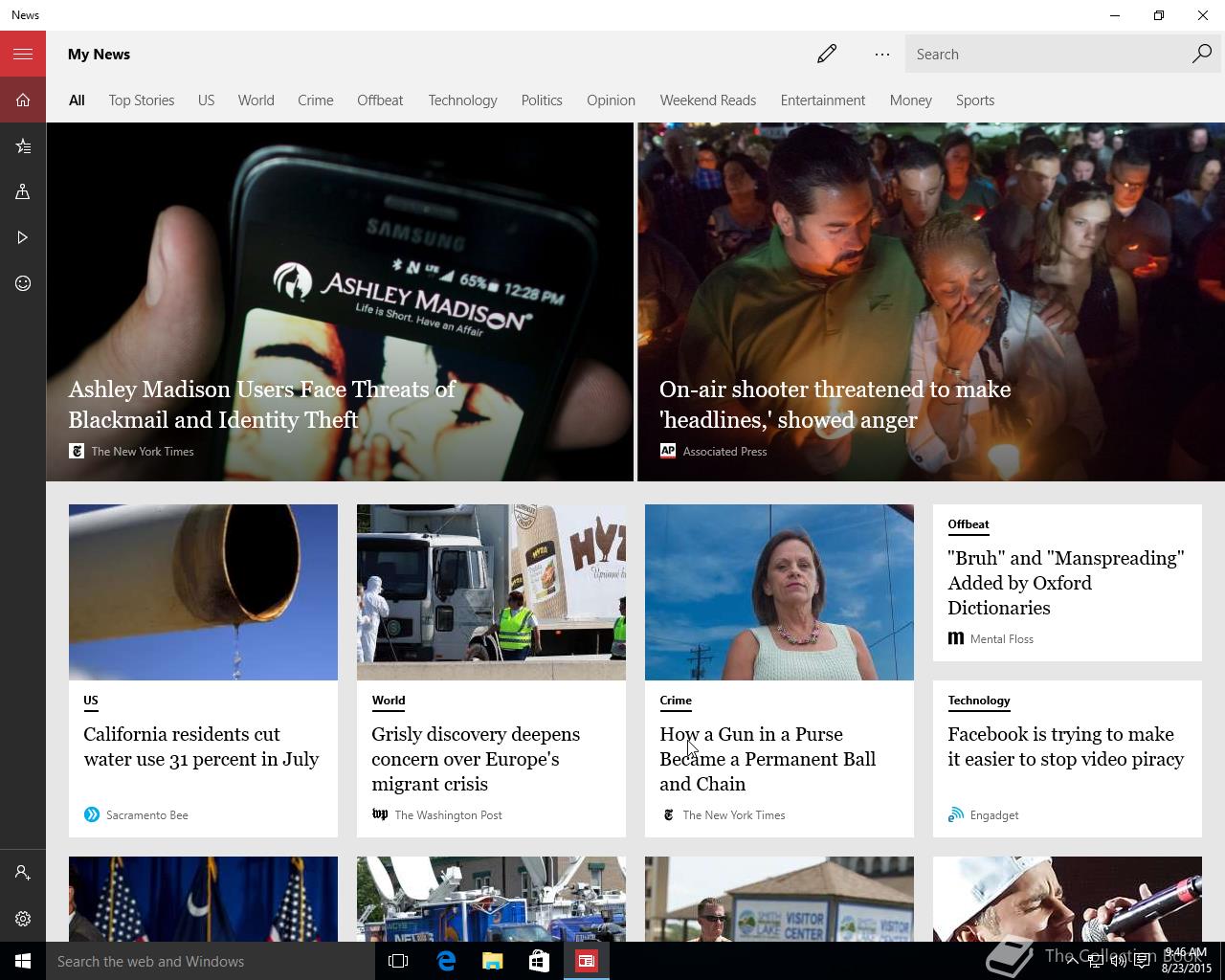Switch to Weekend Reads tab
Viewport: 1225px width, 980px height.
[707, 100]
